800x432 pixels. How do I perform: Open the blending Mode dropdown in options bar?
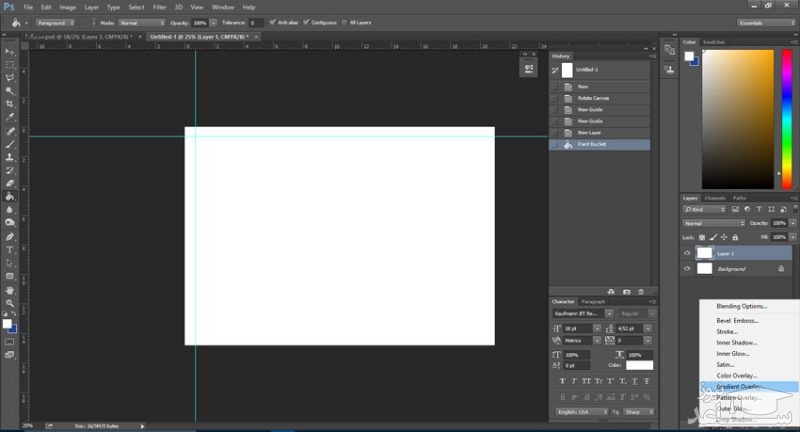tap(142, 22)
